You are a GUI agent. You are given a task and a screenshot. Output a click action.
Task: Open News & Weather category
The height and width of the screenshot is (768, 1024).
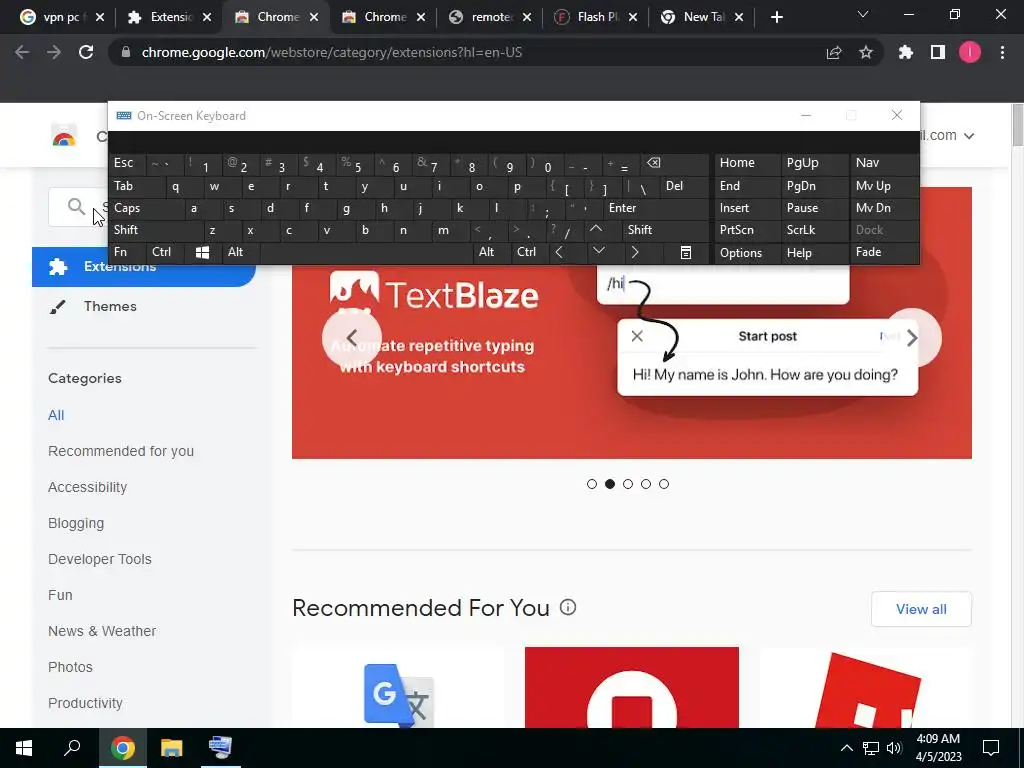click(x=102, y=631)
